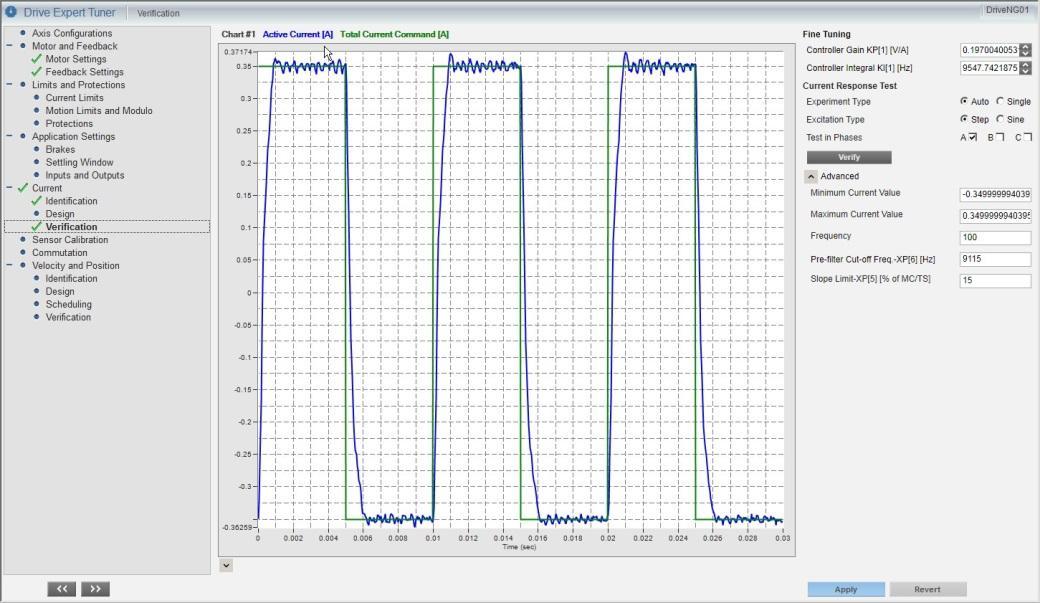
Task: Click the Active Current legend label
Action: (298, 34)
